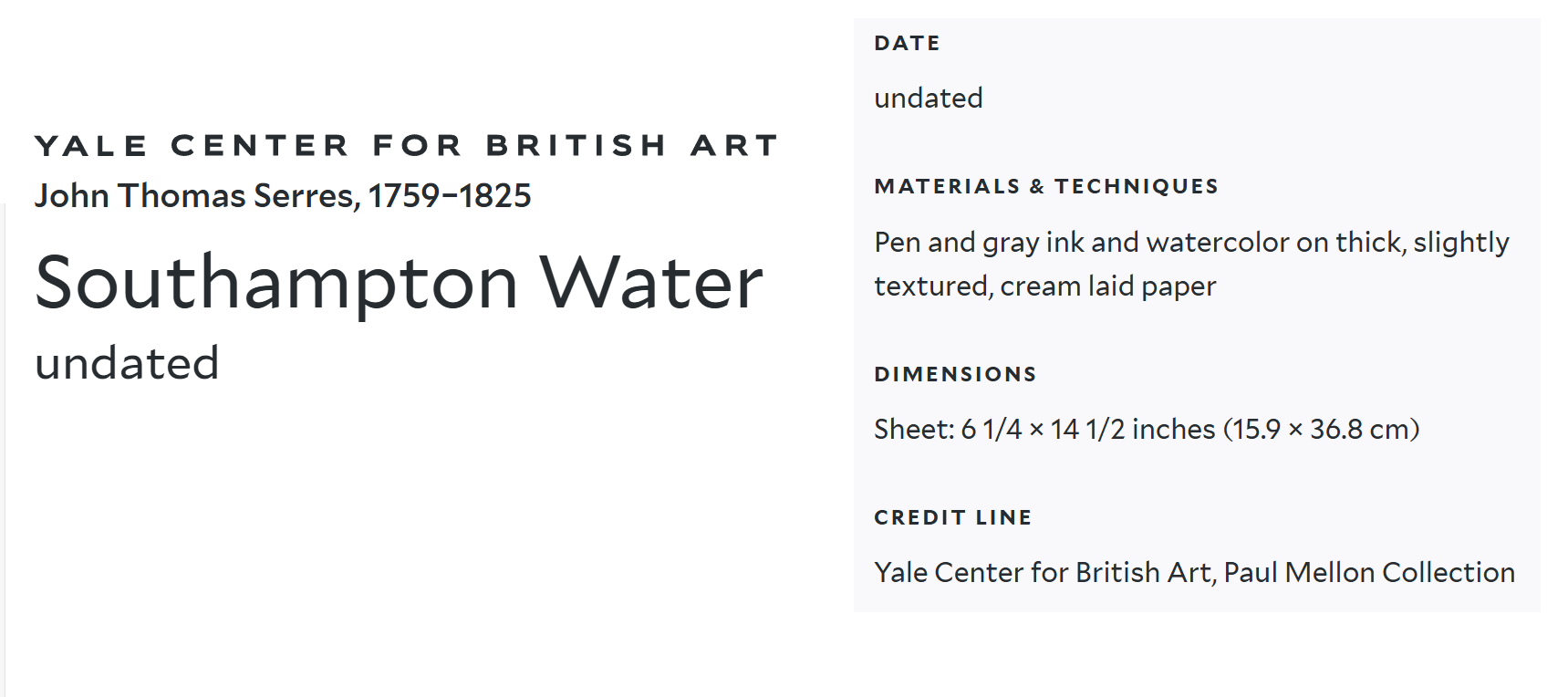The width and height of the screenshot is (1568, 697).
Task: Click the word Southampton in the title
Action: [x=276, y=283]
